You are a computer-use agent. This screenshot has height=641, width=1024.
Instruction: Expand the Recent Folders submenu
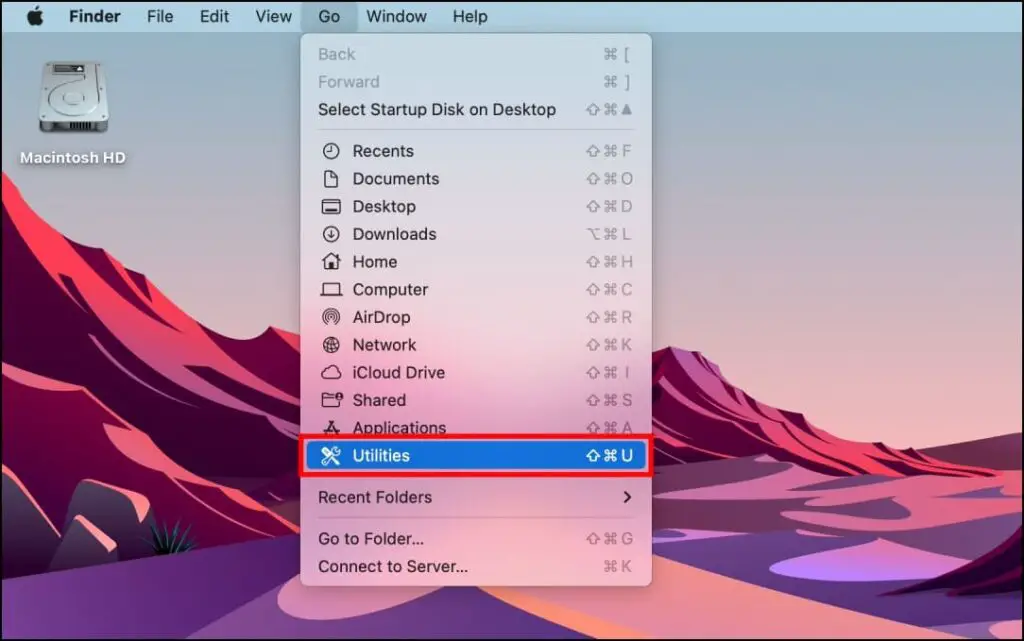point(475,497)
